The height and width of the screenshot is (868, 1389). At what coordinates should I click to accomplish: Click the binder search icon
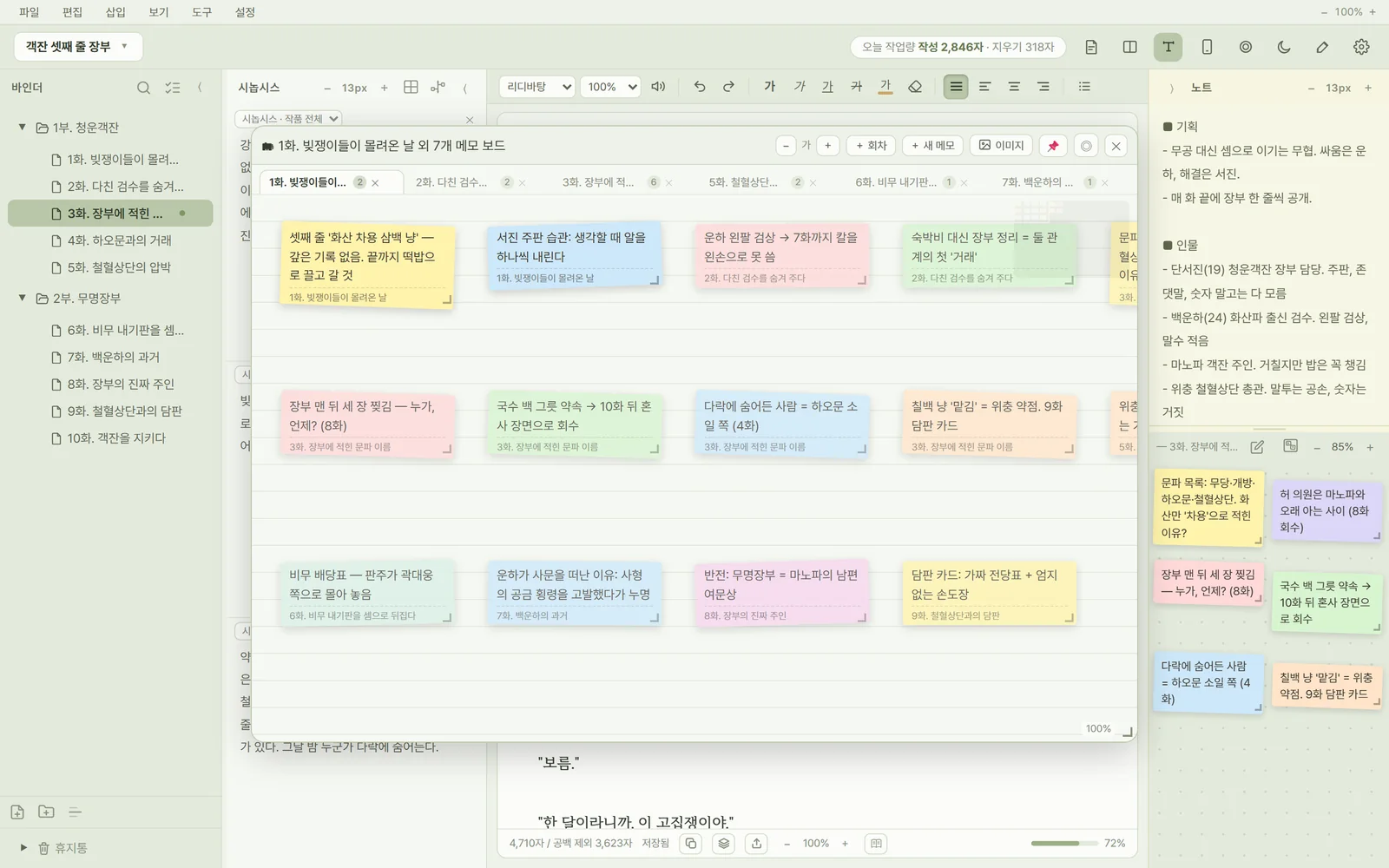(x=143, y=88)
